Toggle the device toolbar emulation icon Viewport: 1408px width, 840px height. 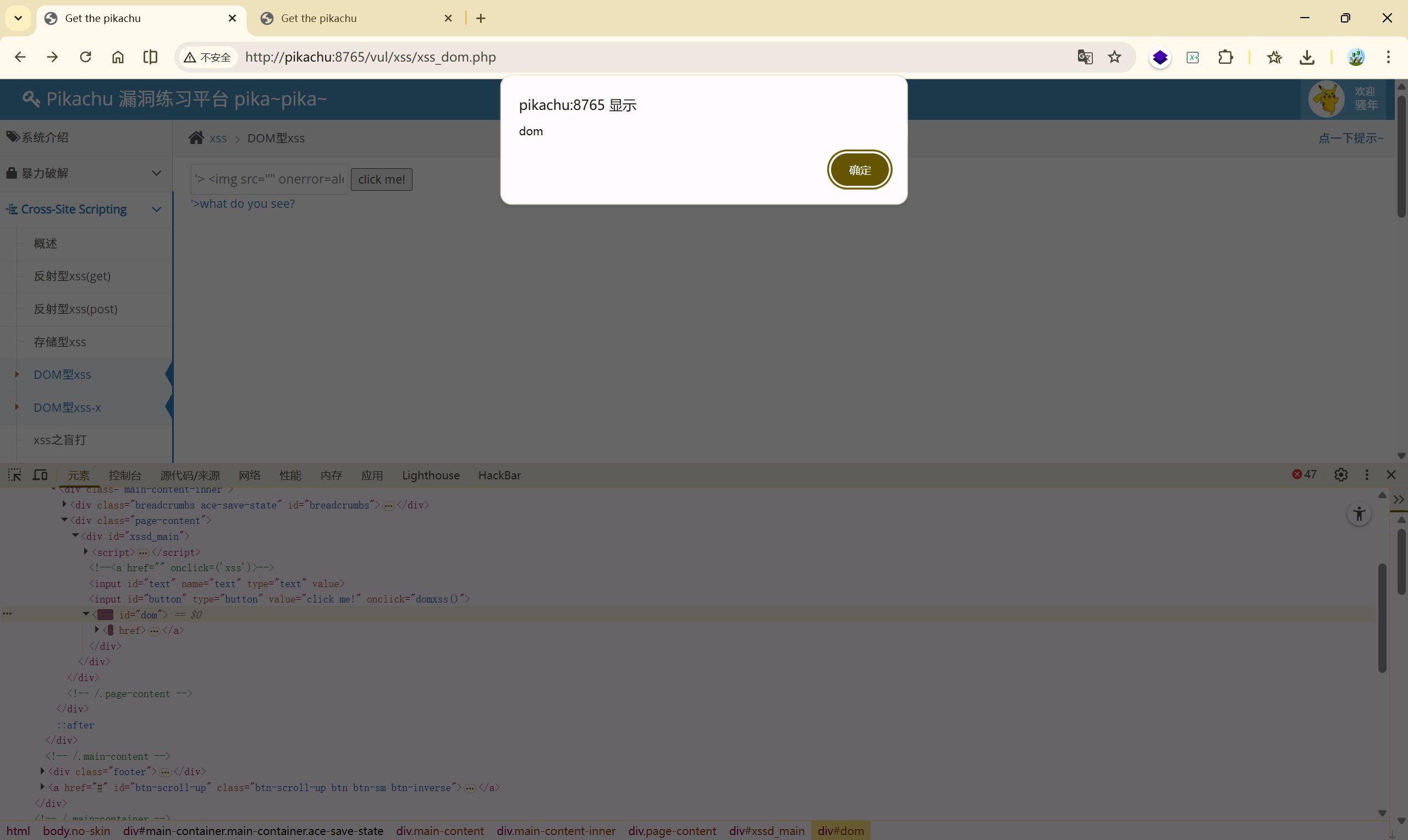(40, 475)
